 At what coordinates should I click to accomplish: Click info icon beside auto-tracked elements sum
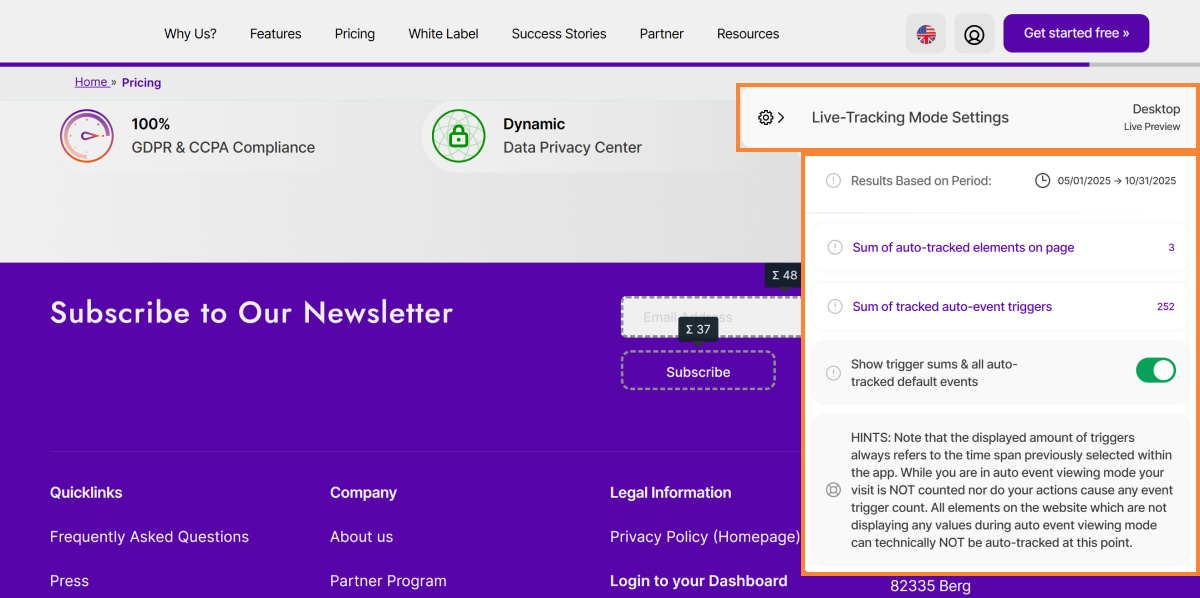[834, 248]
